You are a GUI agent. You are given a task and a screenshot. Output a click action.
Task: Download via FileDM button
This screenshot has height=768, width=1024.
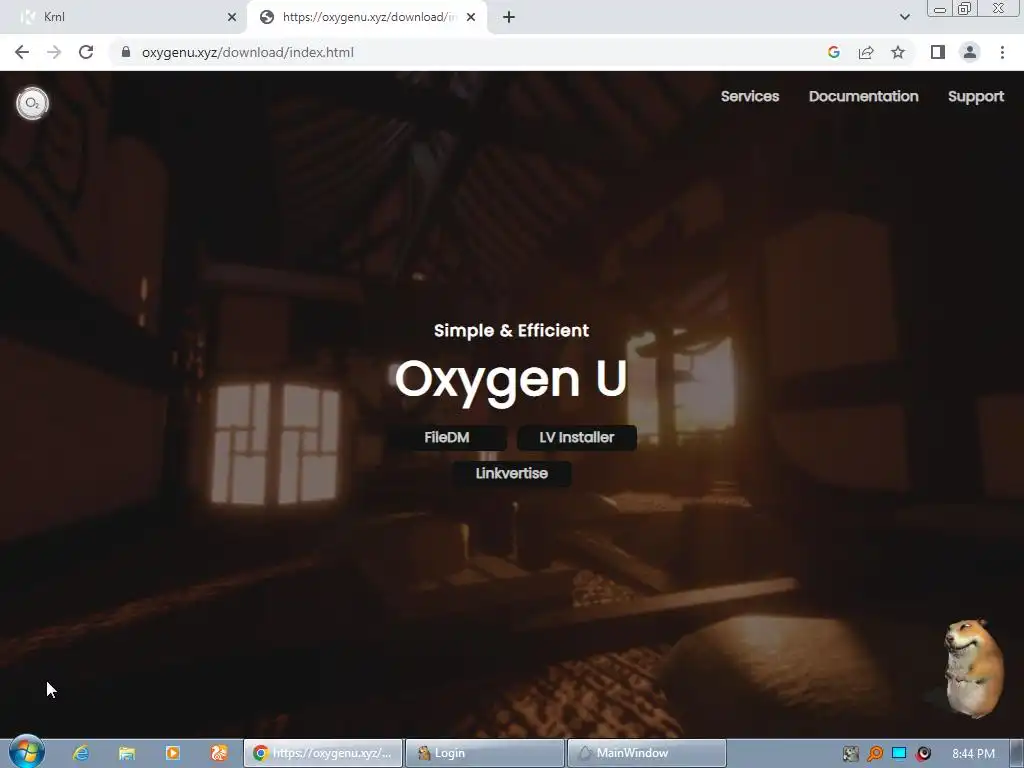coord(447,438)
